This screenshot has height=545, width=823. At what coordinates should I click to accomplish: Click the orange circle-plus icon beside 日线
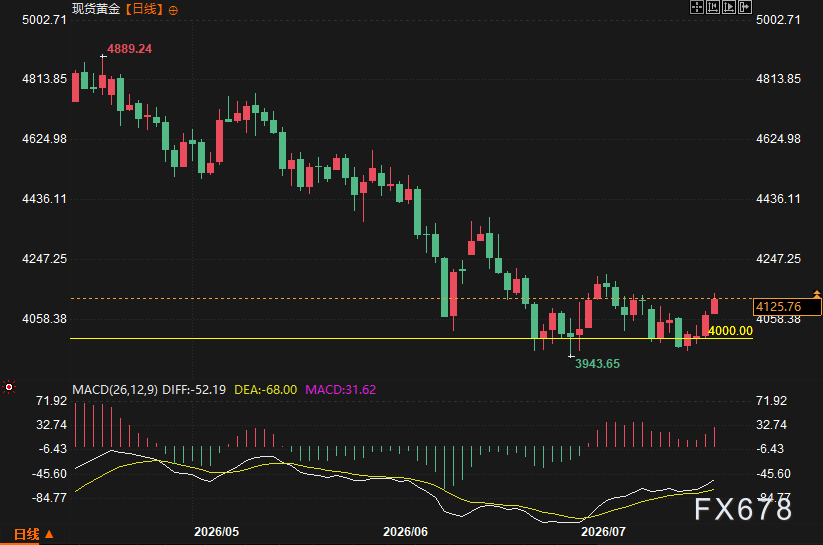click(x=173, y=10)
